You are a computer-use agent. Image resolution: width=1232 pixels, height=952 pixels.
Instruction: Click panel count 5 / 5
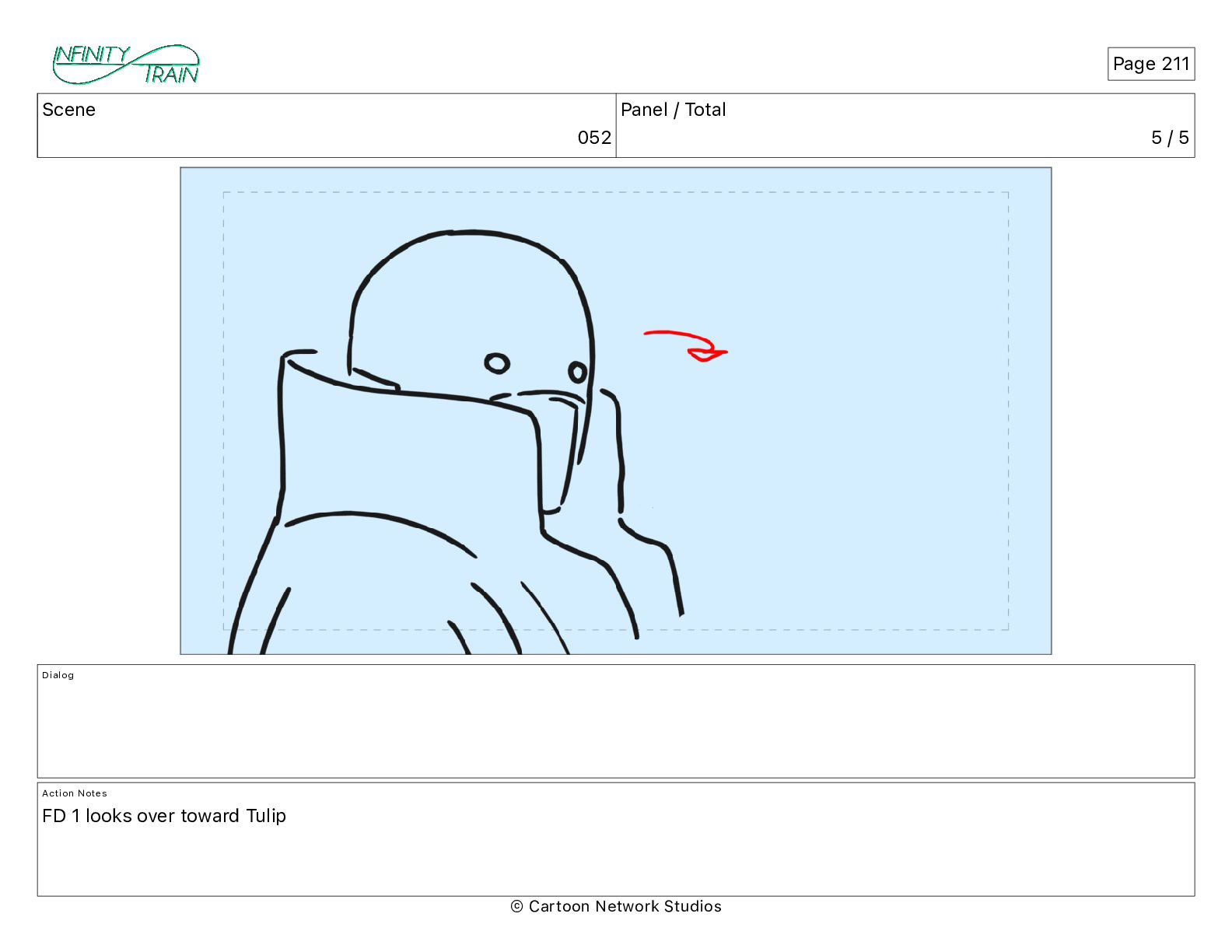click(x=1170, y=138)
